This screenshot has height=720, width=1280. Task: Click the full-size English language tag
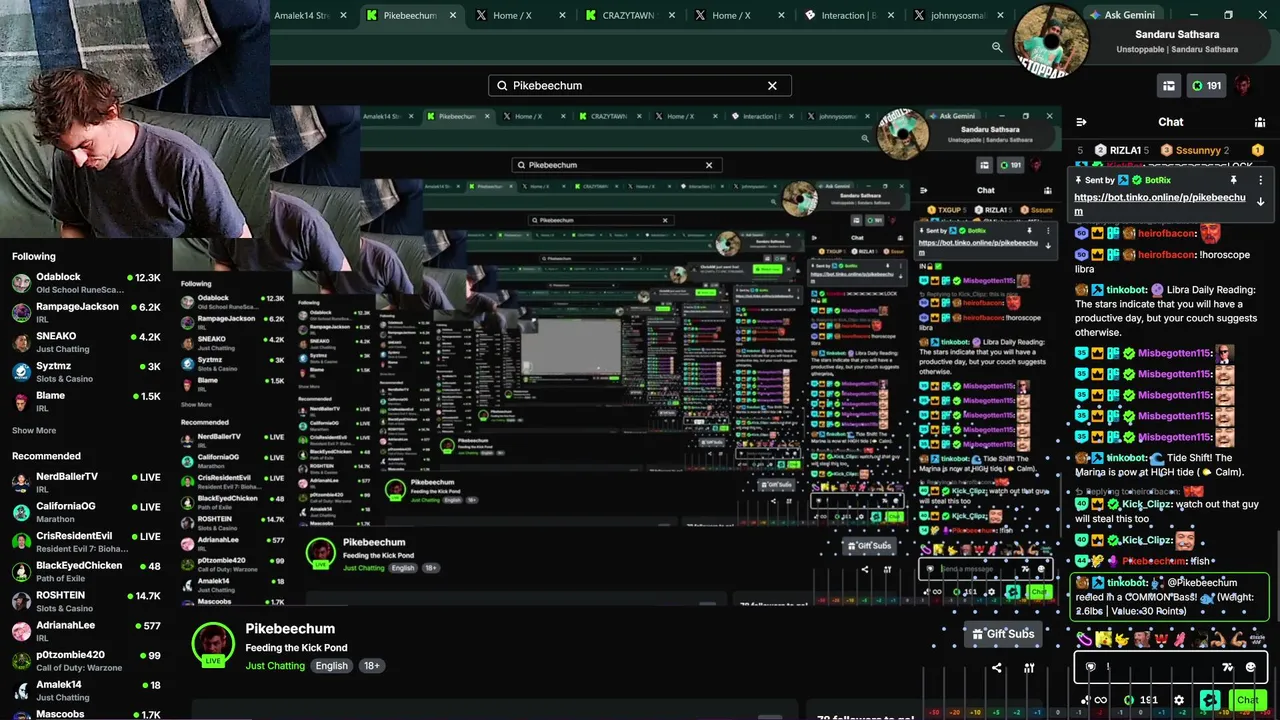(x=332, y=666)
